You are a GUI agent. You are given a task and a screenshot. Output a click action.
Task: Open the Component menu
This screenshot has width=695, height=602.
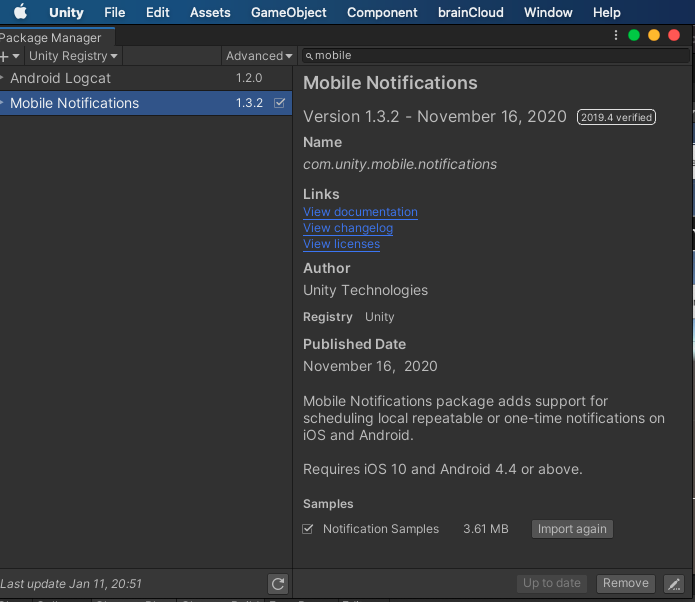click(x=382, y=12)
